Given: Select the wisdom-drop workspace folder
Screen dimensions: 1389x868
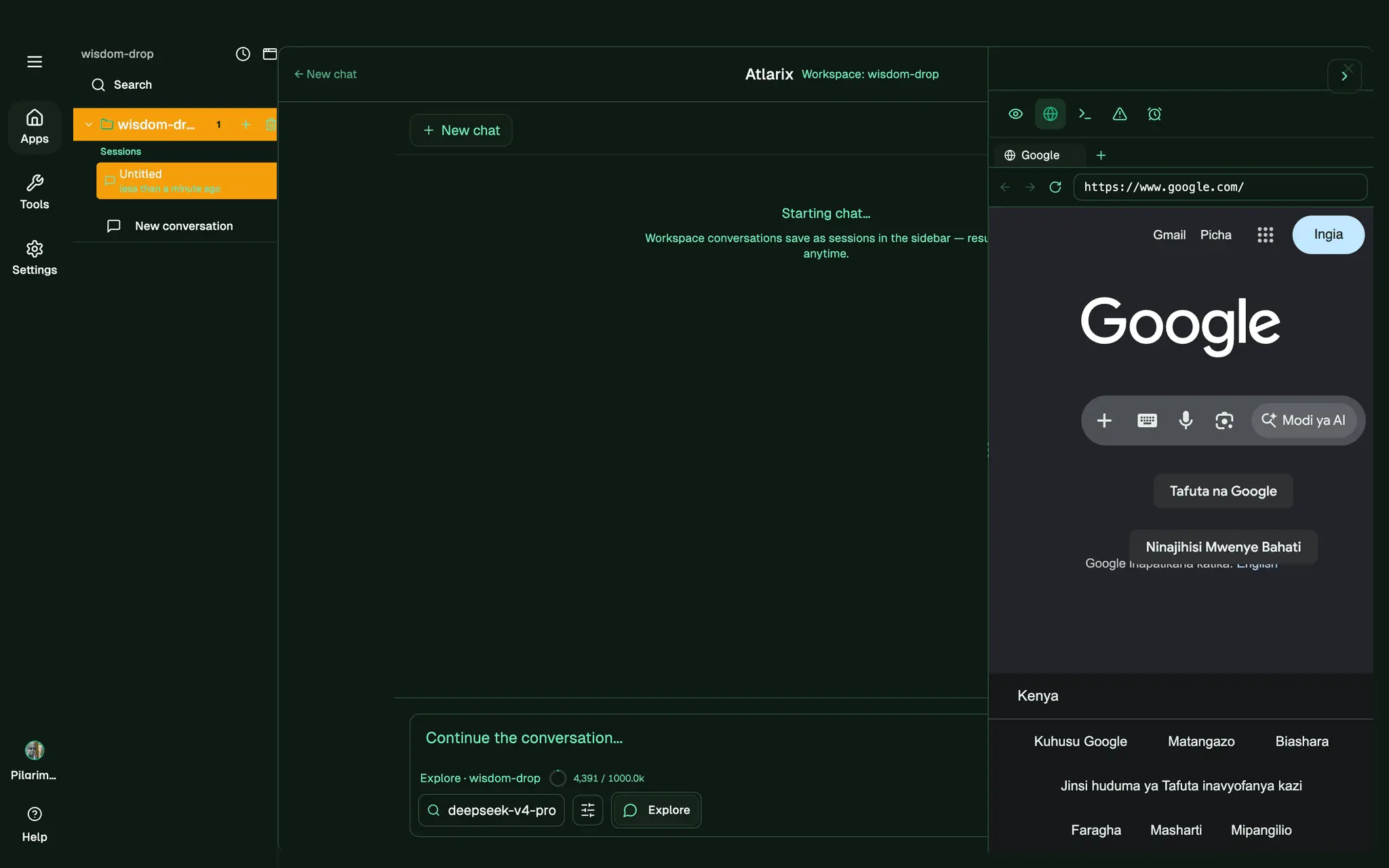Looking at the screenshot, I should tap(156, 125).
